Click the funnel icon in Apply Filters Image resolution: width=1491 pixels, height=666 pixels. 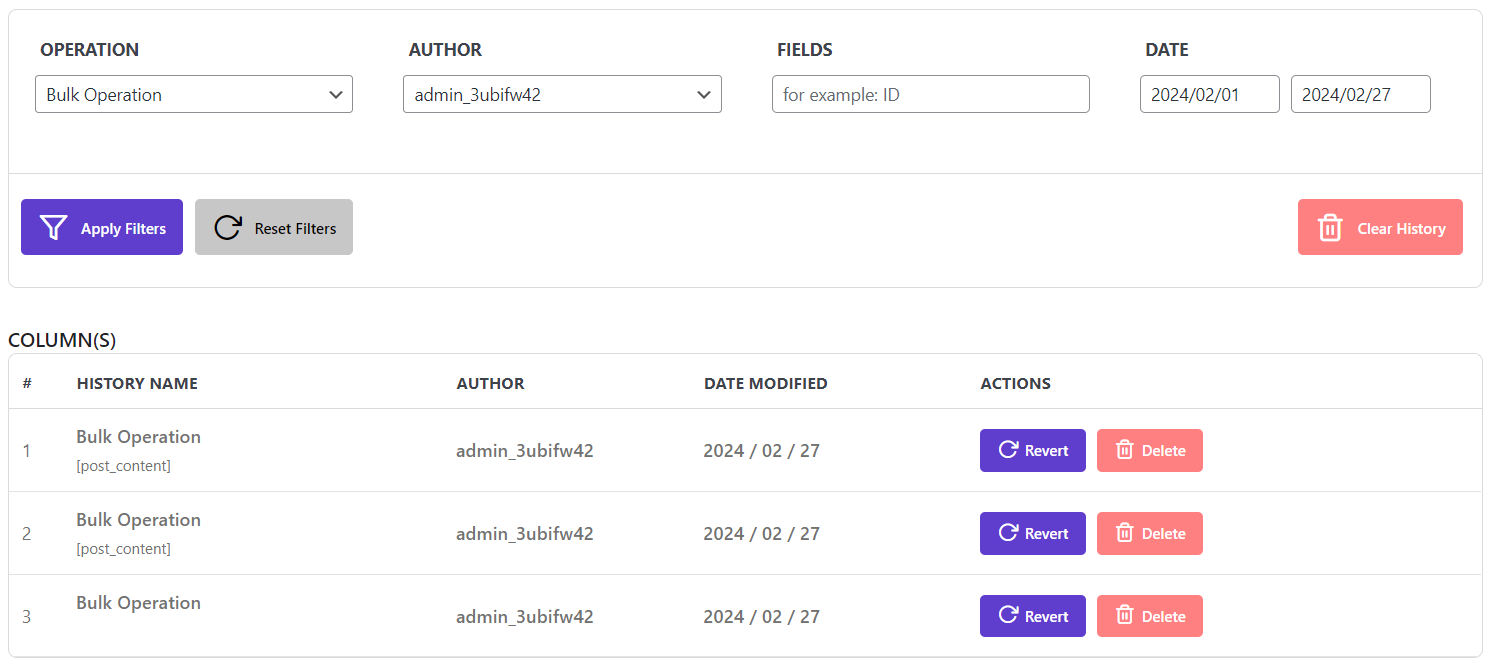[x=53, y=228]
